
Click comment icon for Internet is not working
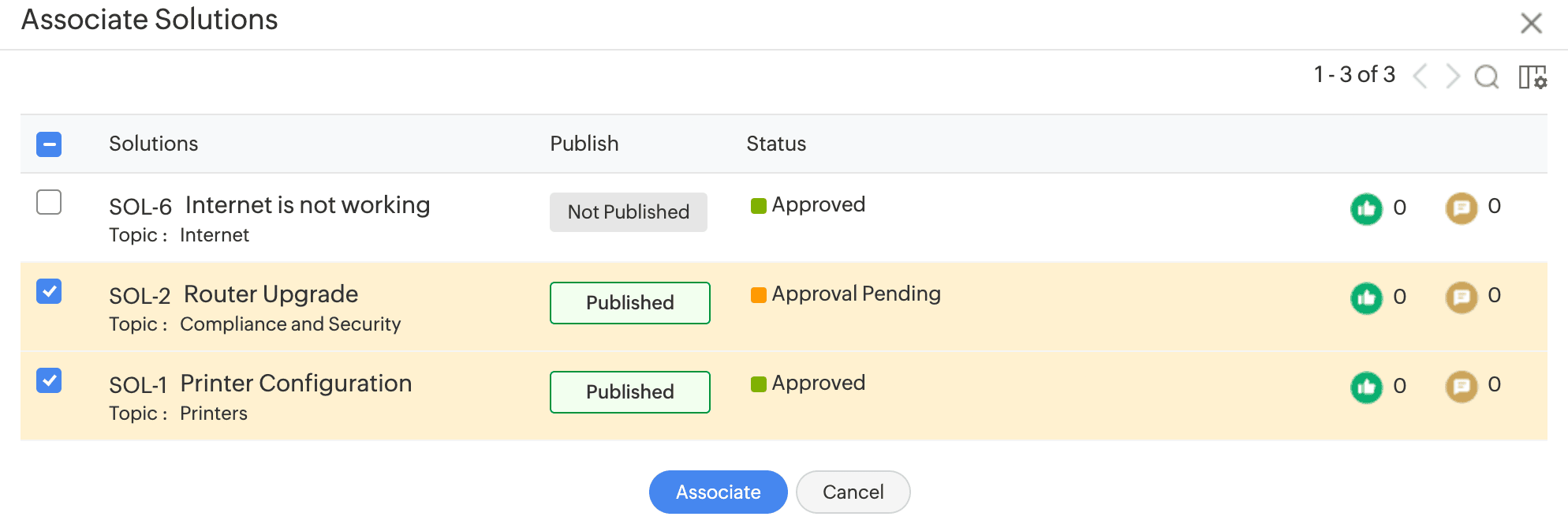pyautogui.click(x=1461, y=208)
